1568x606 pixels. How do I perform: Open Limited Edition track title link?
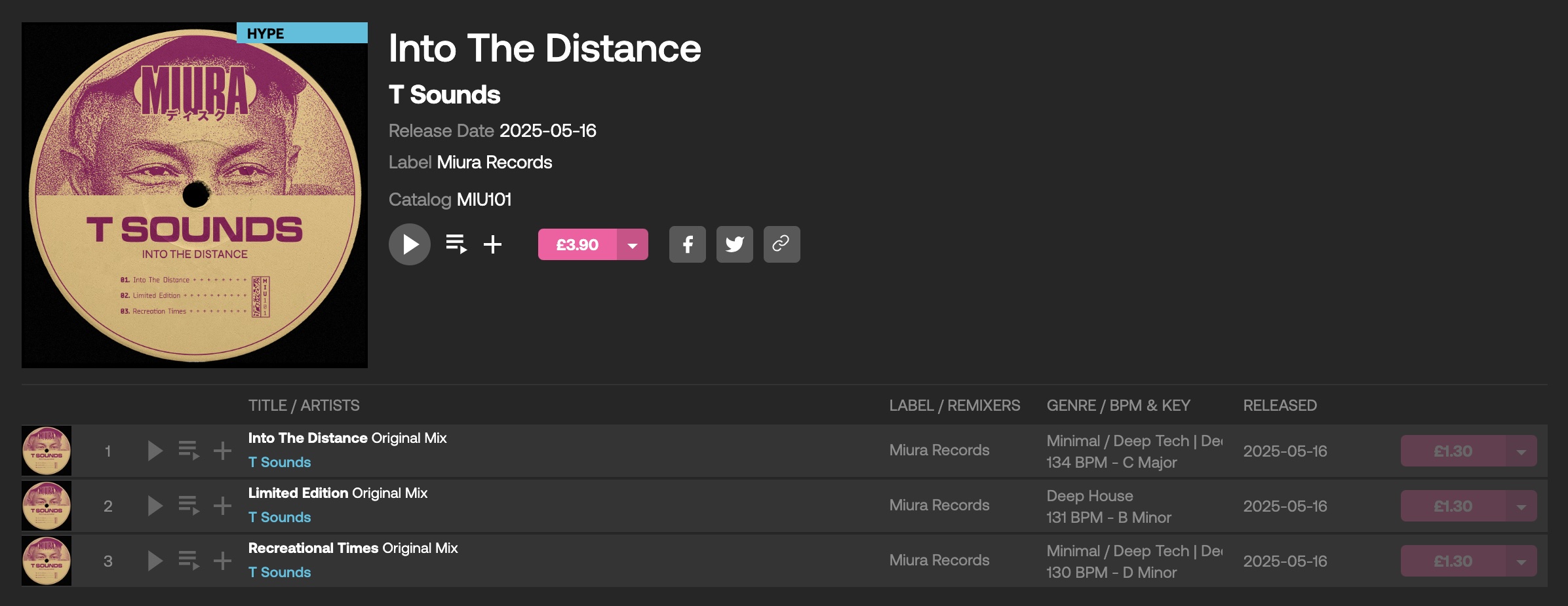tap(298, 493)
